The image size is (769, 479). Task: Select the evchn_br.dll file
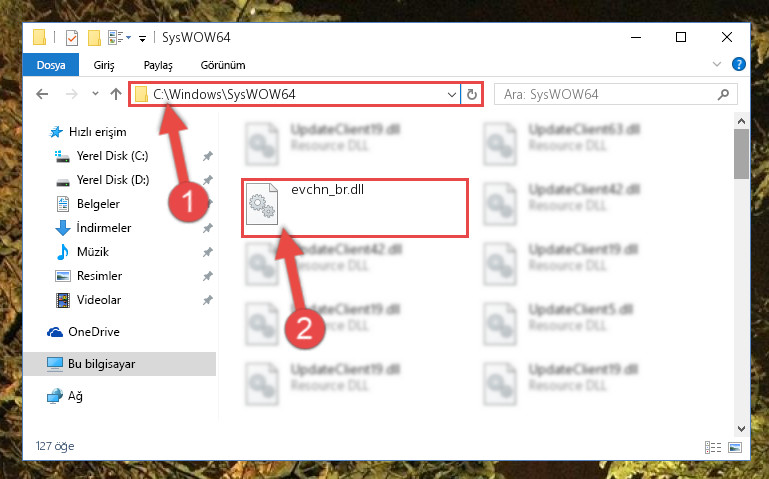click(355, 208)
